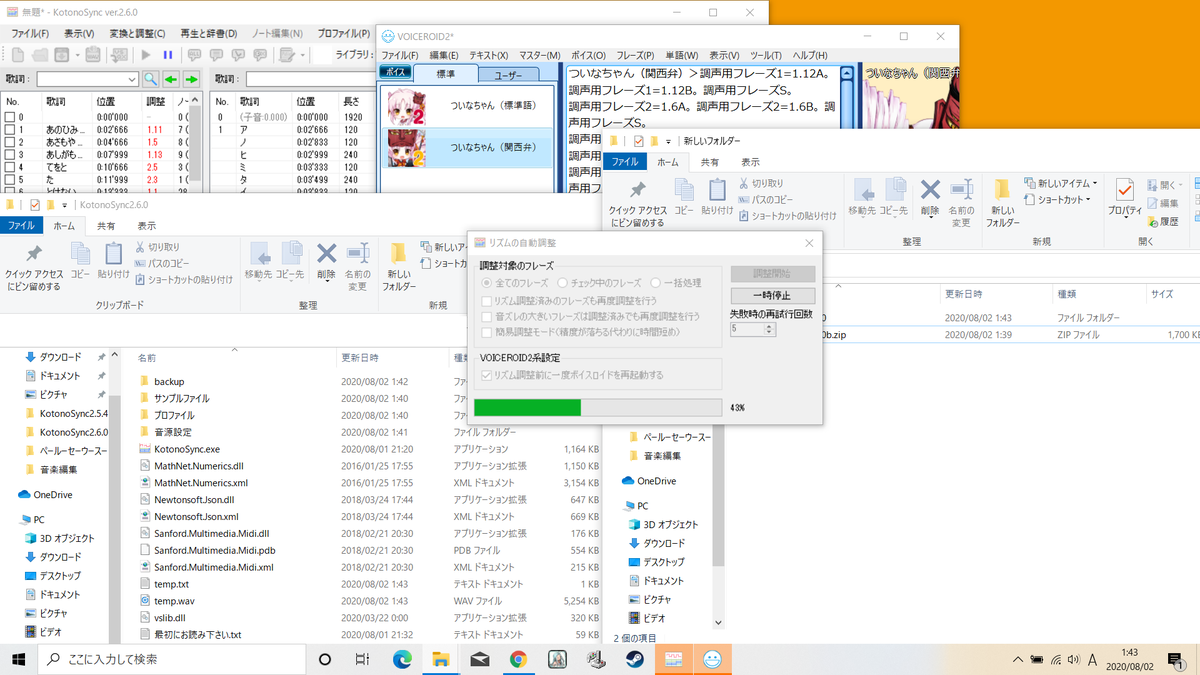Click the 削除 X icon in 新しいフォルダー window
The image size is (1200, 675).
point(930,190)
